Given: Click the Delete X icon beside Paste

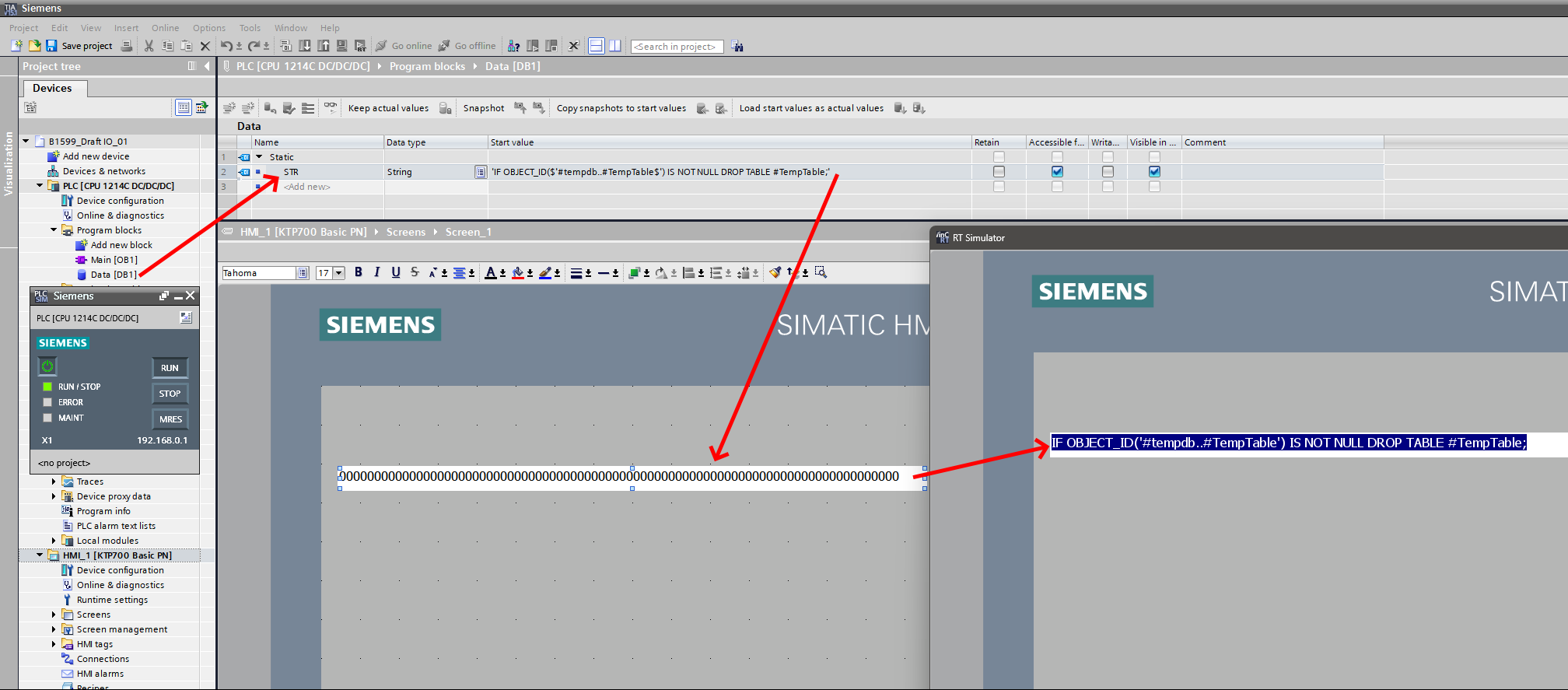Looking at the screenshot, I should 205,46.
